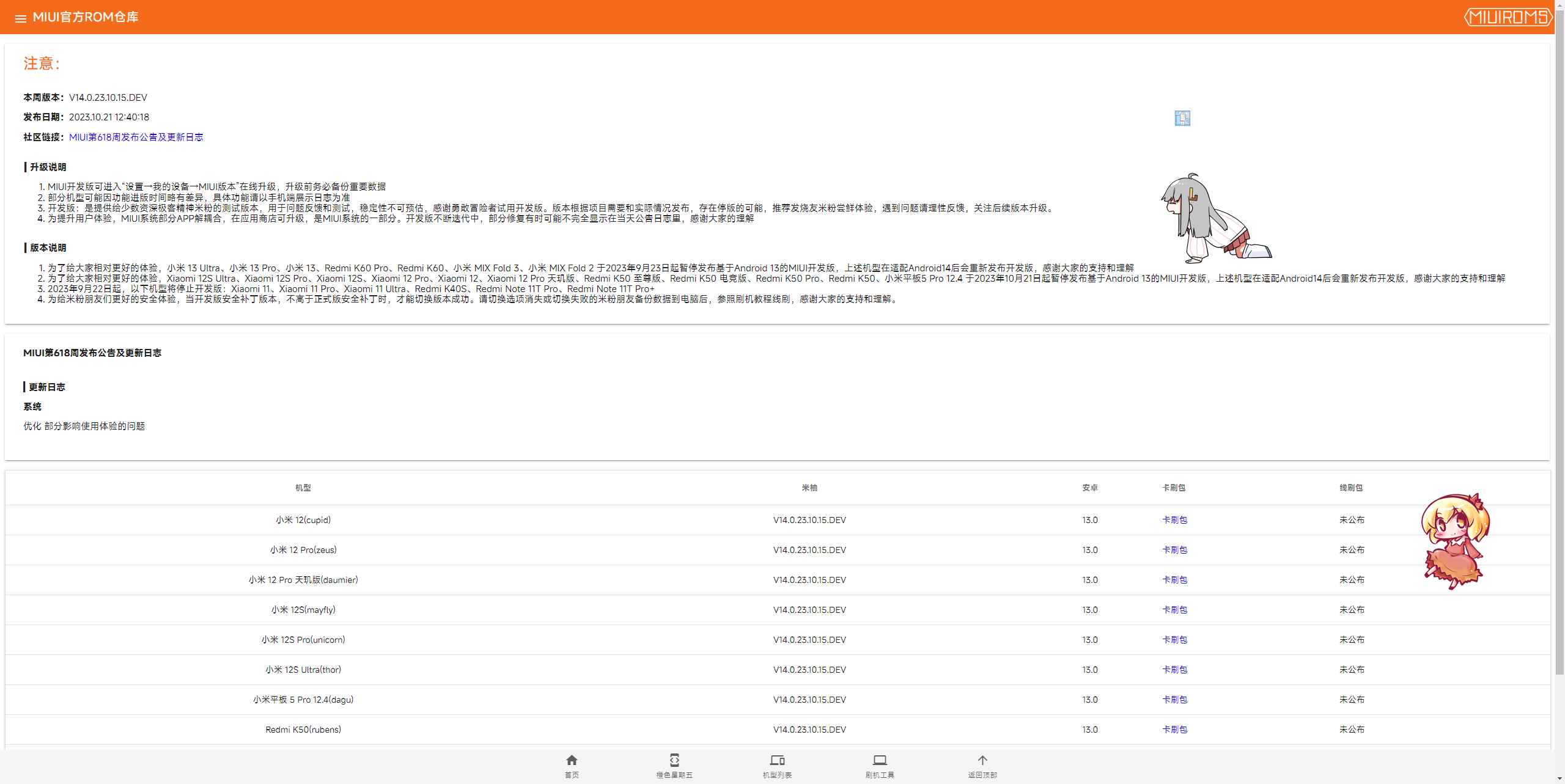Select the 小米 12S Pro(unicorn) model cell
This screenshot has width=1565, height=784.
pos(303,640)
